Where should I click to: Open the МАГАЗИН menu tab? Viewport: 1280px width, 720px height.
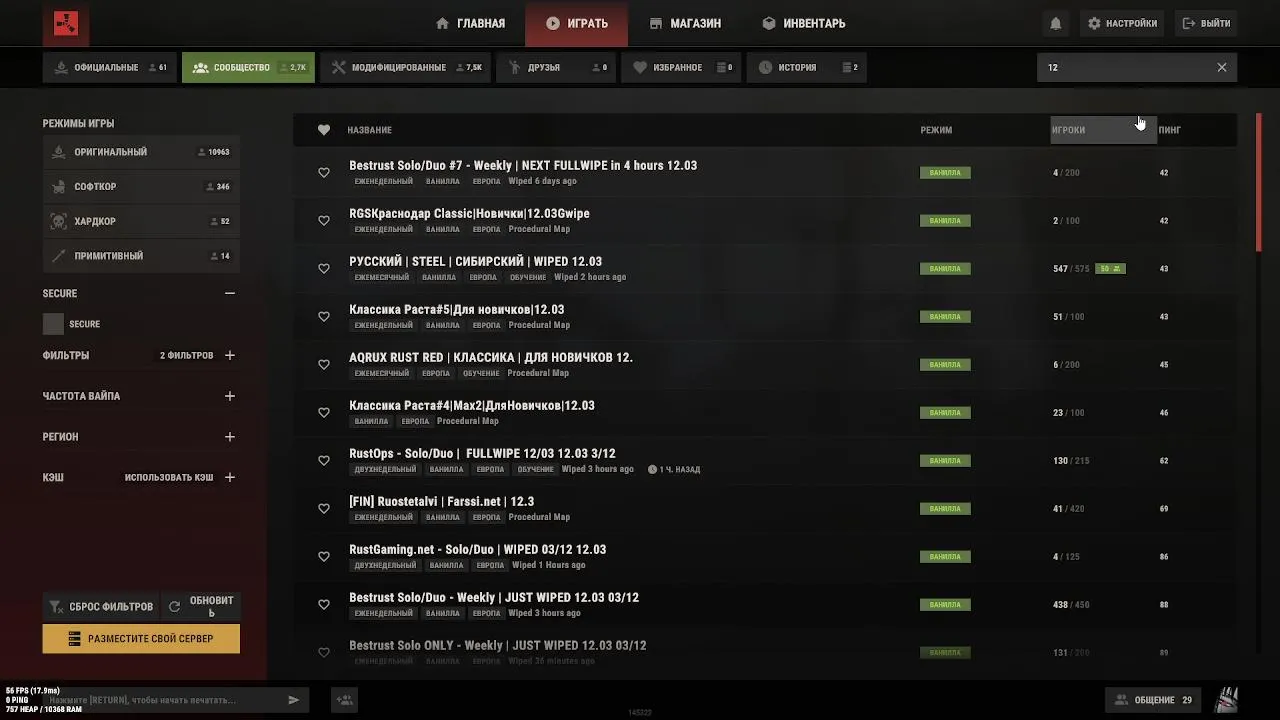(x=685, y=23)
